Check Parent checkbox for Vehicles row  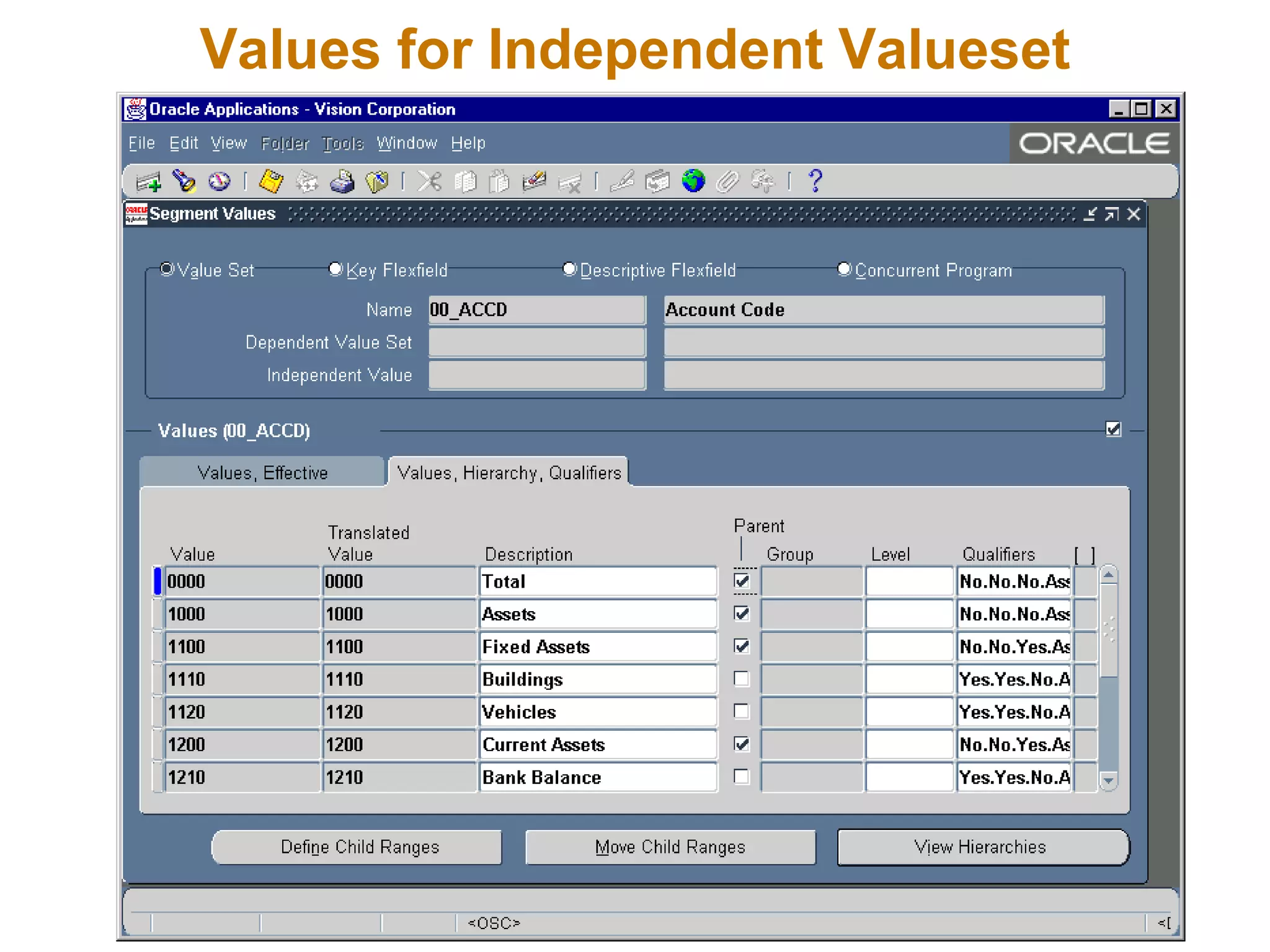[742, 711]
